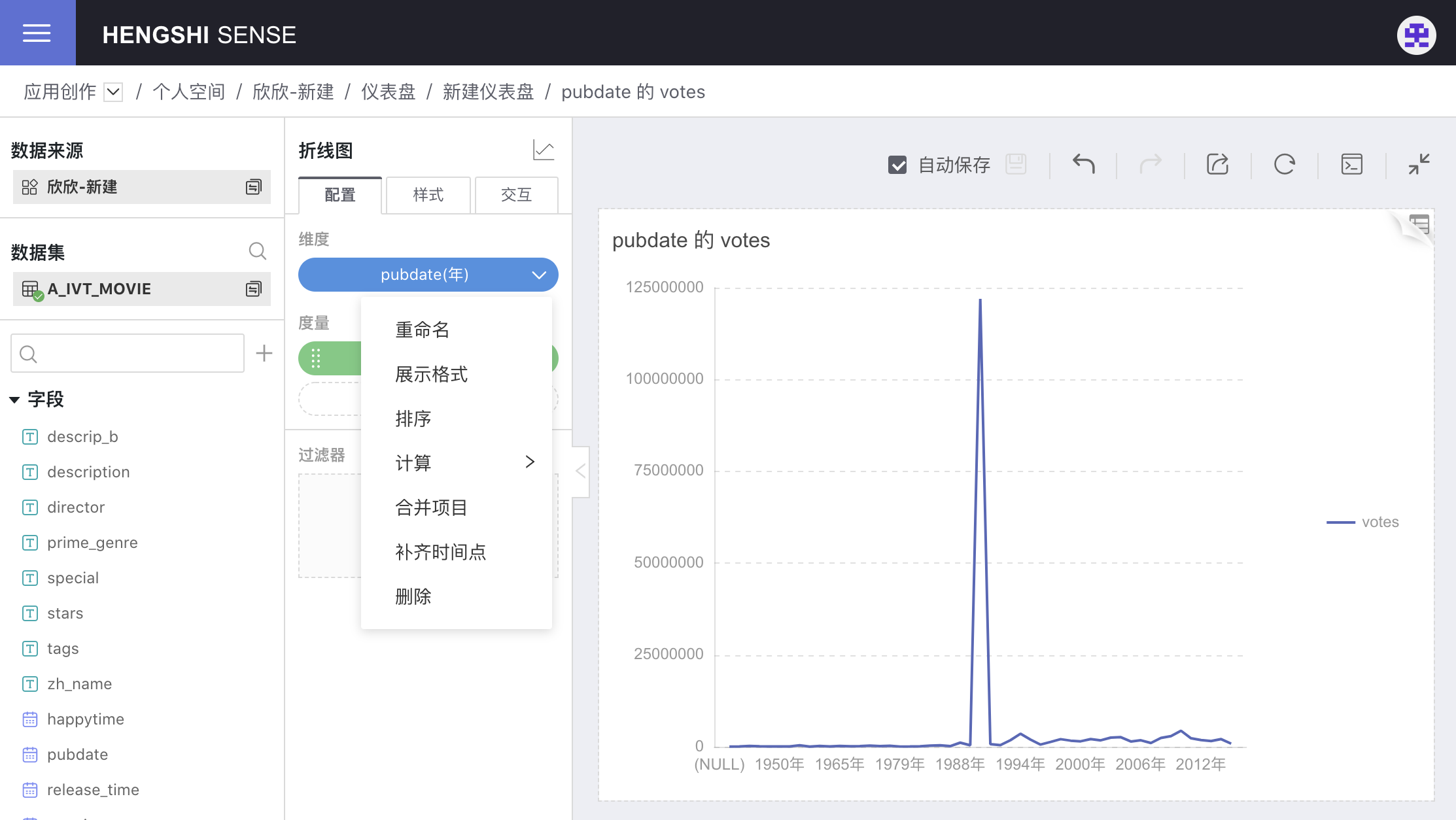Open the console/terminal icon
Screen dimensions: 1456x820
click(1351, 163)
